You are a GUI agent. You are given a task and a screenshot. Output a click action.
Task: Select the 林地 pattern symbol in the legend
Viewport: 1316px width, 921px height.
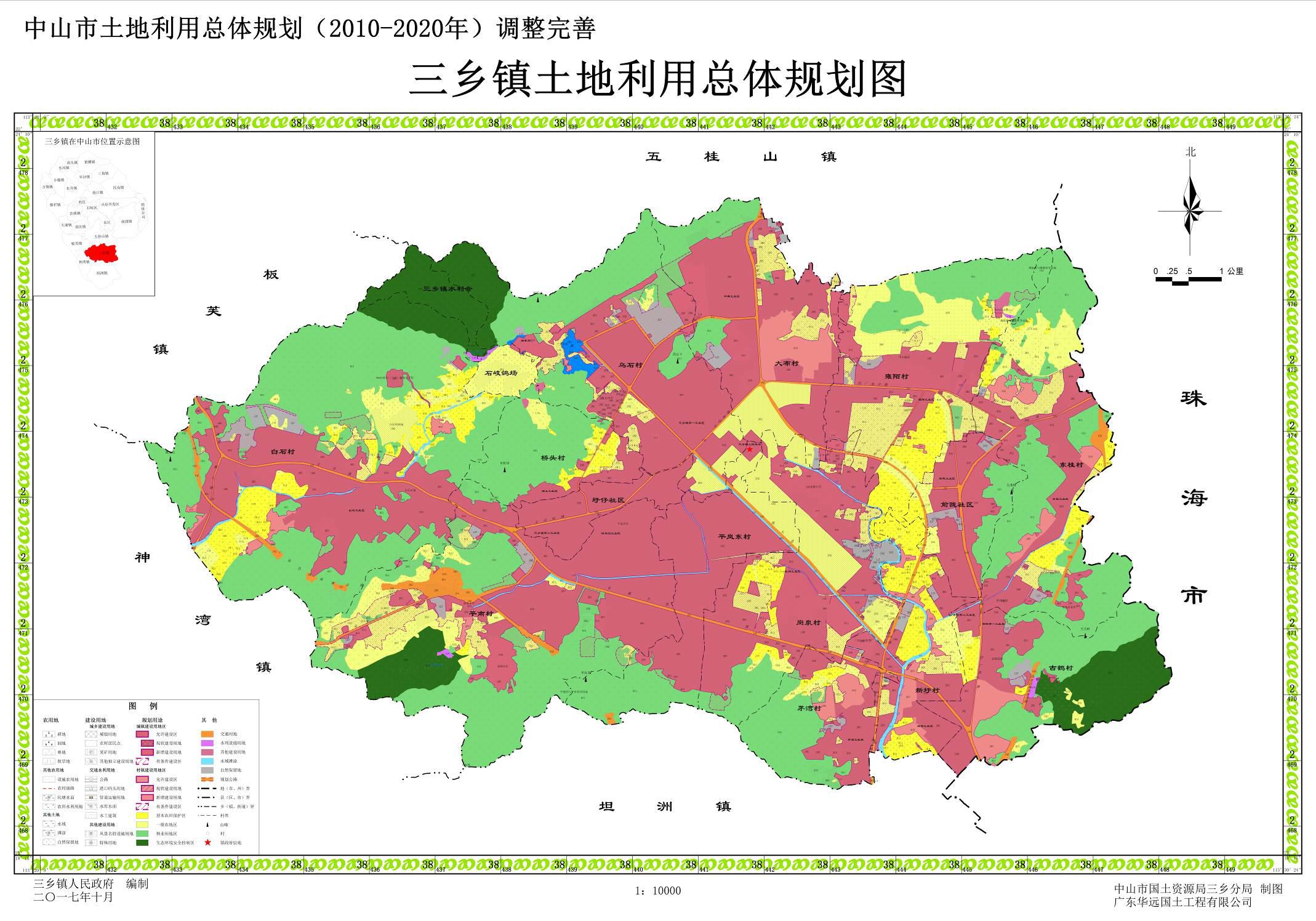(49, 752)
